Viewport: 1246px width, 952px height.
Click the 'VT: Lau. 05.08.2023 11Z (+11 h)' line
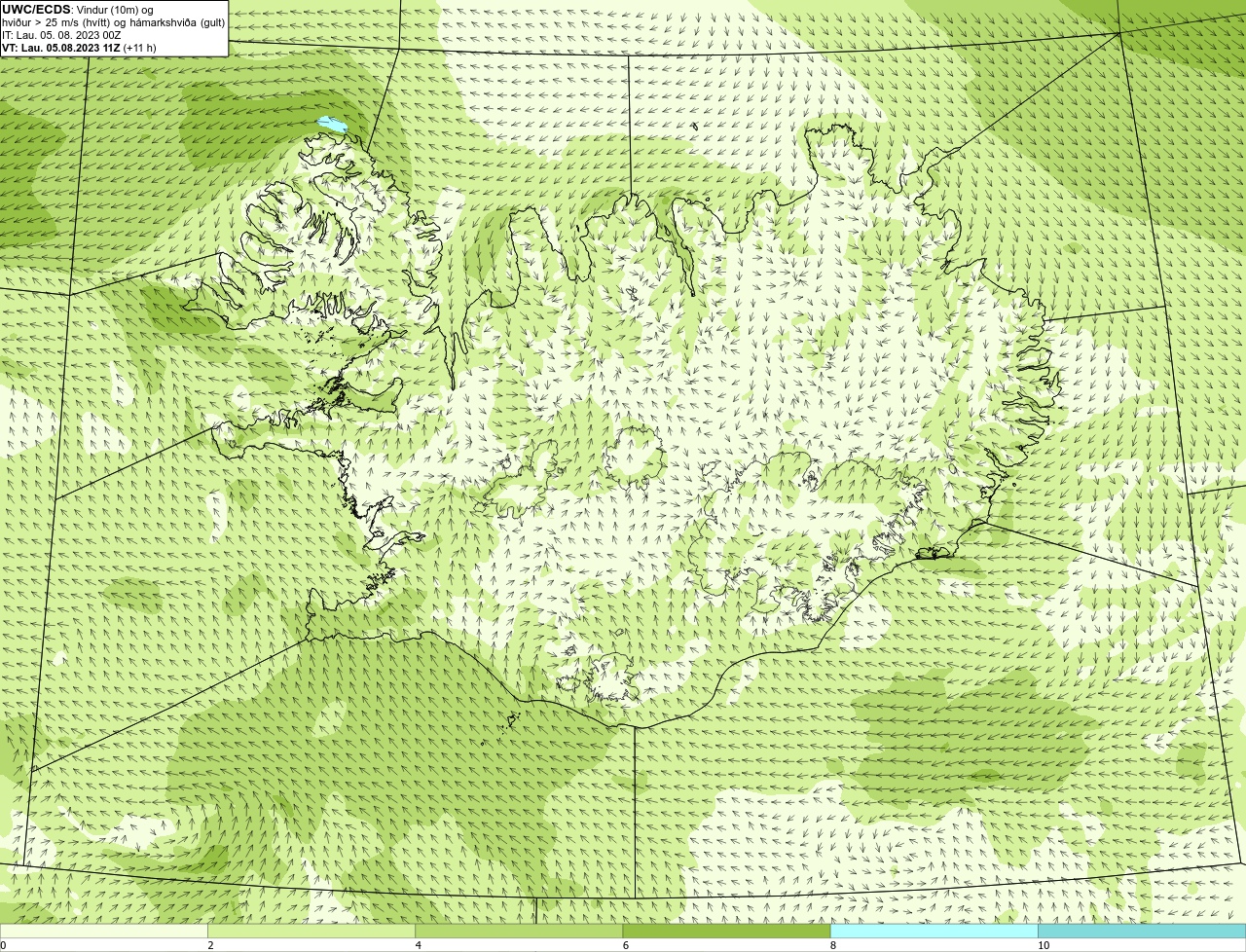click(79, 48)
